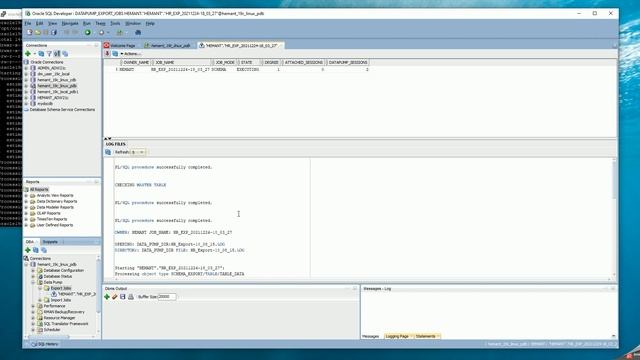Open the Window menu
The image size is (640, 360).
pyautogui.click(x=133, y=23)
